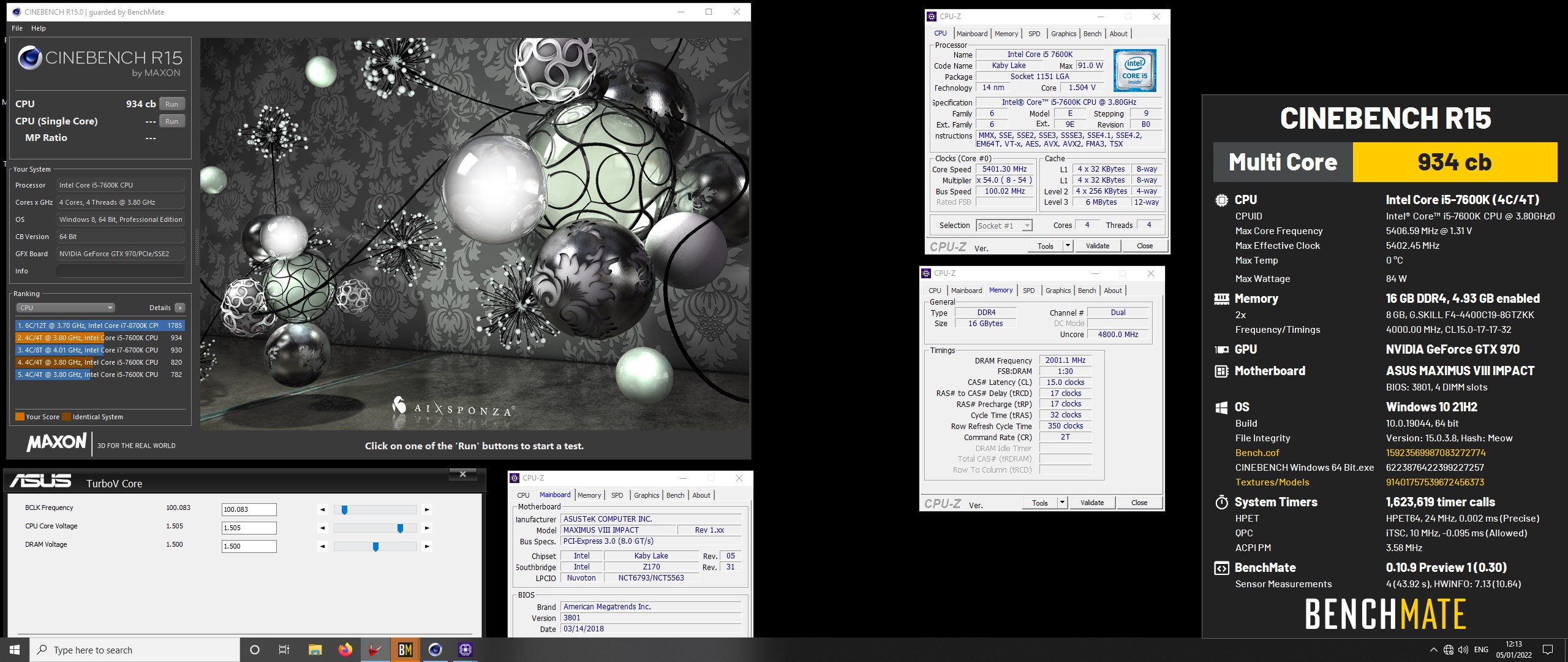Open Socket #1 selection dropdown
Screen dimensions: 1568x662
tap(1004, 226)
